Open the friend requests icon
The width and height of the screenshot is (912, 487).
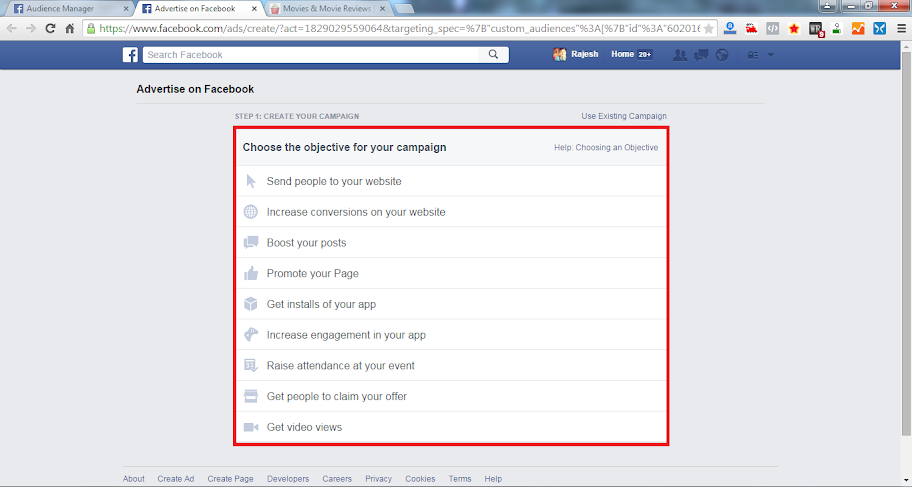click(679, 55)
